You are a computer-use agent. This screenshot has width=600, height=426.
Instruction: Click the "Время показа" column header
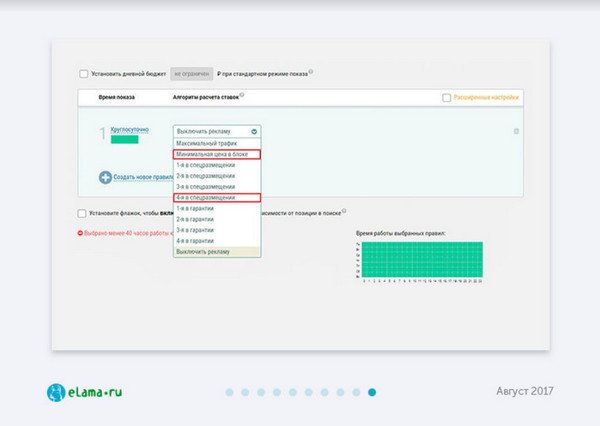pos(117,97)
